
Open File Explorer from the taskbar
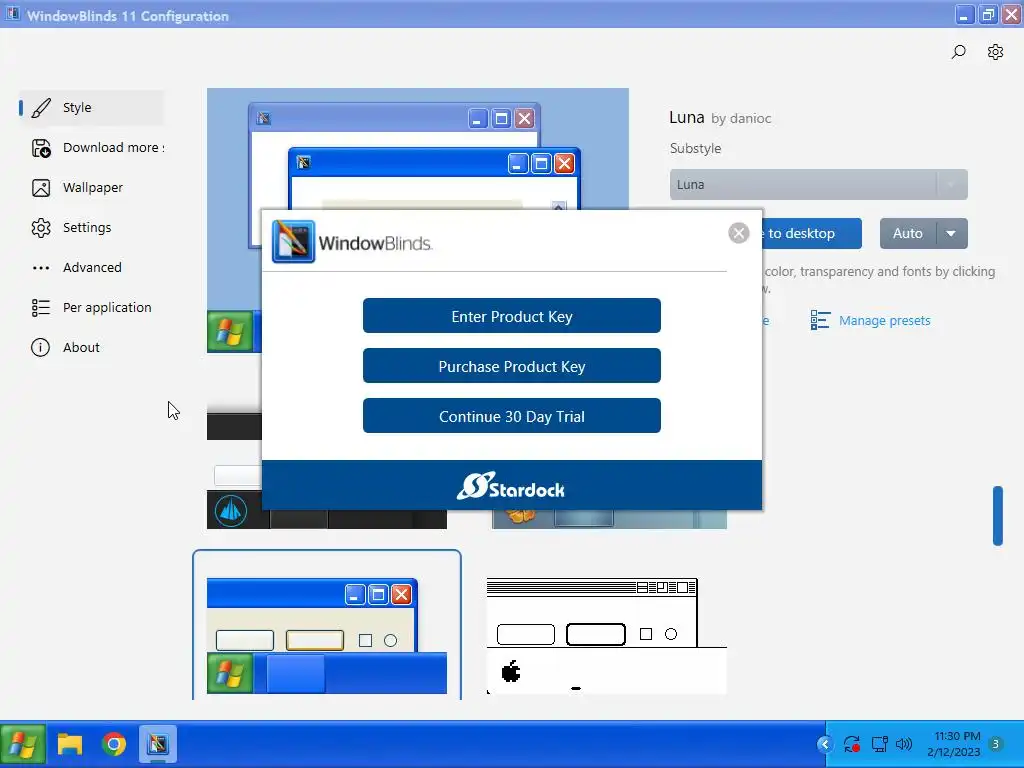[x=70, y=744]
